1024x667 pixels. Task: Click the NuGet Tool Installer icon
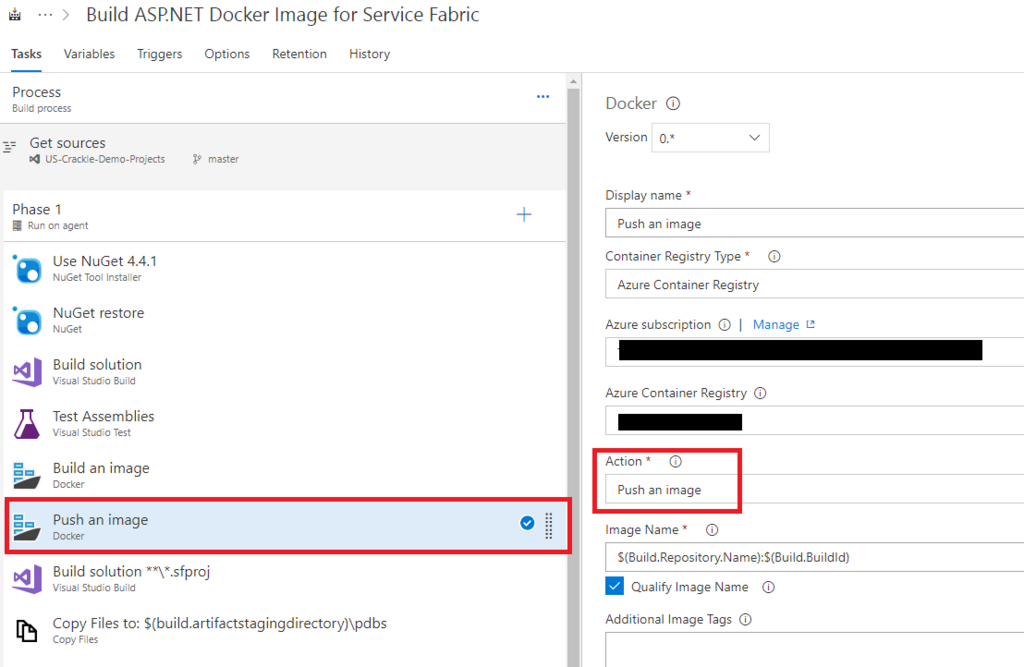(27, 269)
